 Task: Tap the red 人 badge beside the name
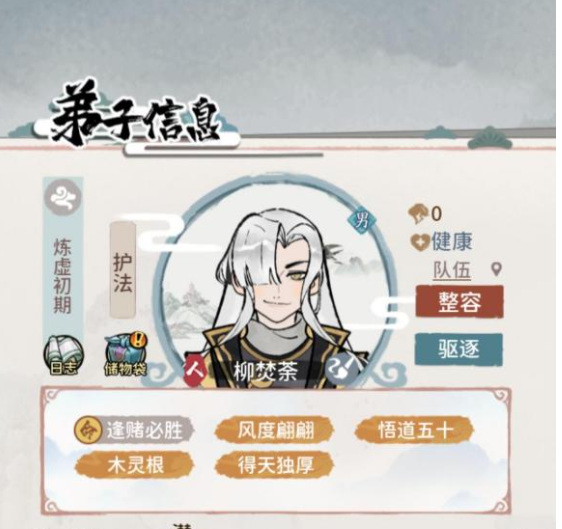pyautogui.click(x=195, y=370)
